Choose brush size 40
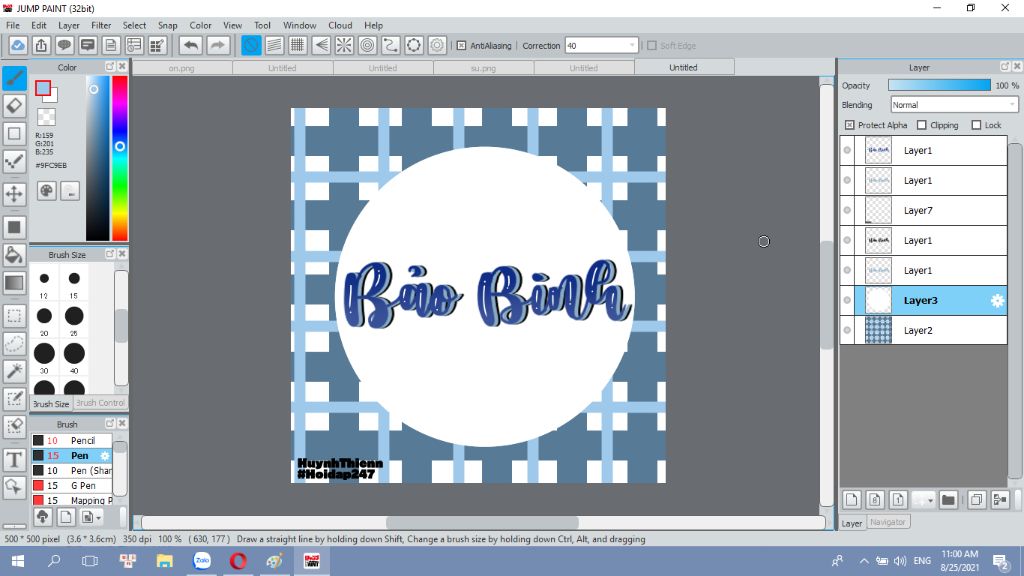This screenshot has height=576, width=1024. (x=74, y=353)
